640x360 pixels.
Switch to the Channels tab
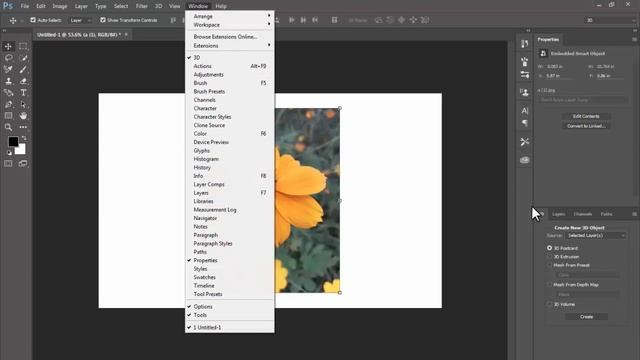tap(582, 214)
